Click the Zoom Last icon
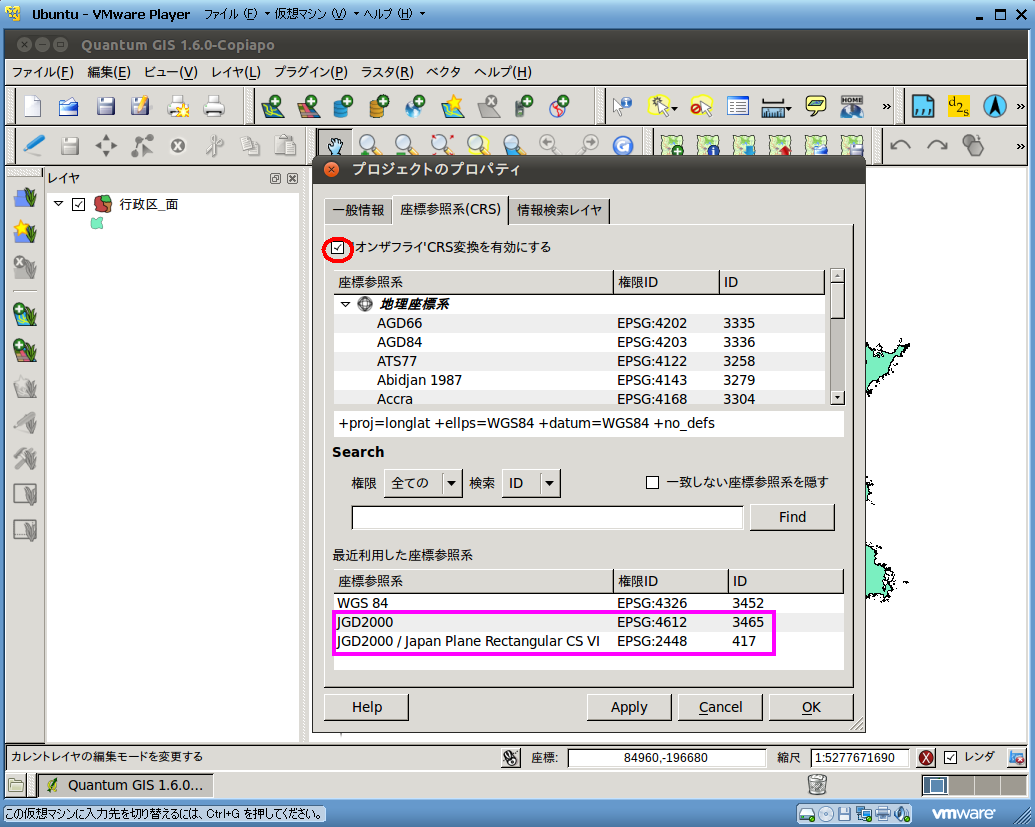The height and width of the screenshot is (827, 1035). 549,145
